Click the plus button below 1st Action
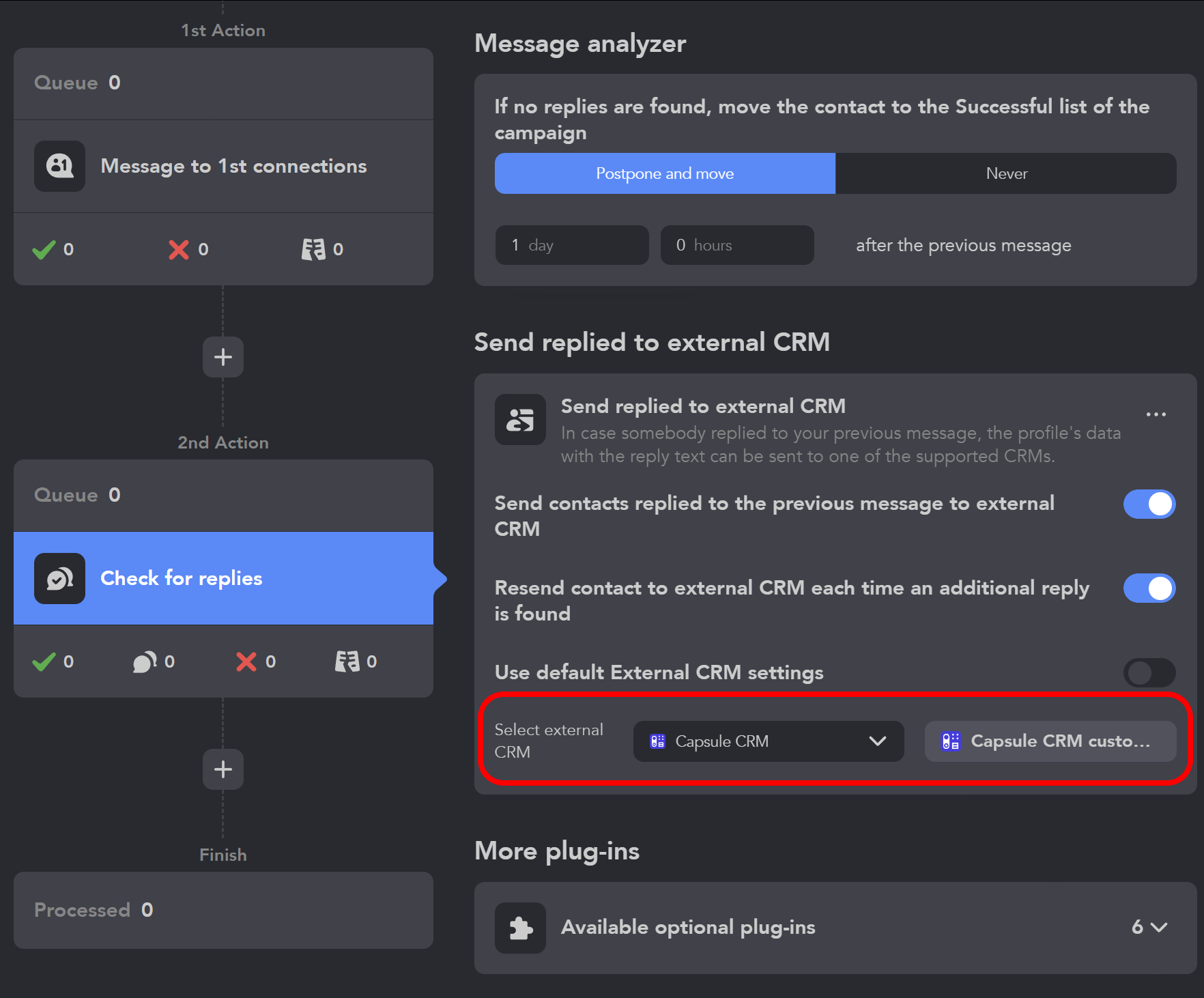This screenshot has width=1204, height=998. 223,357
